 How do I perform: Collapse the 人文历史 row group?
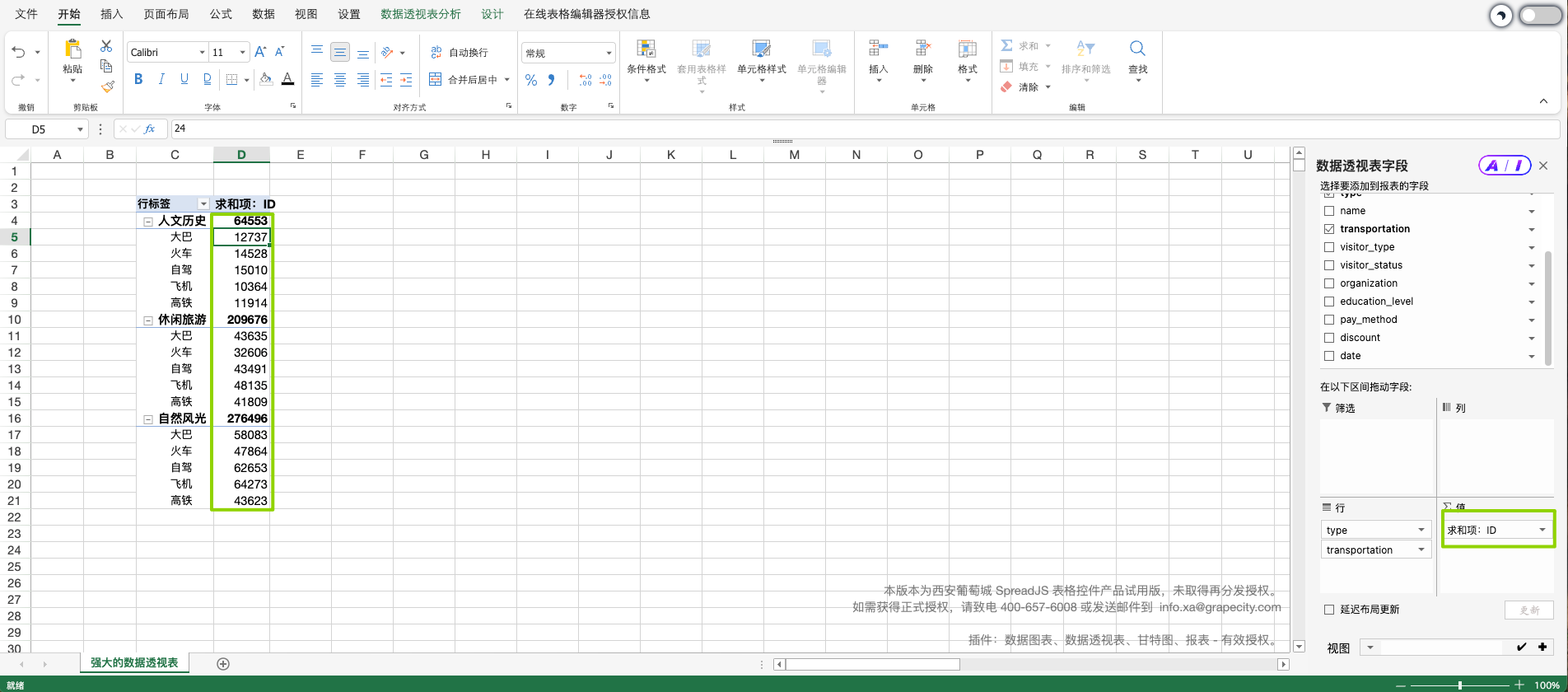148,222
